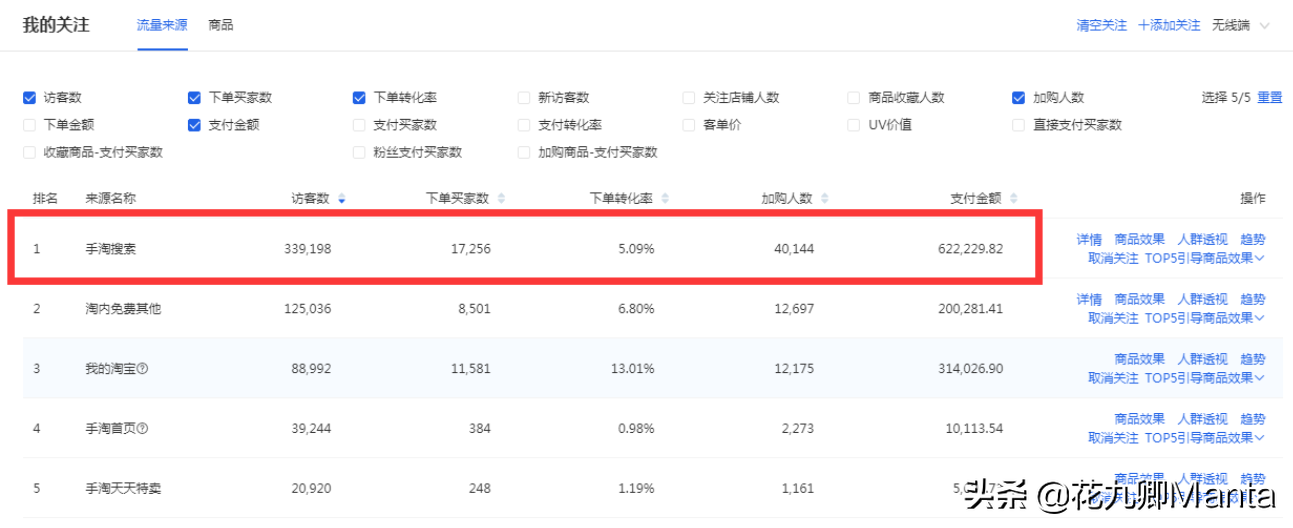Select source name 手淘搜索
Screen dimensions: 1293x528
click(x=111, y=248)
